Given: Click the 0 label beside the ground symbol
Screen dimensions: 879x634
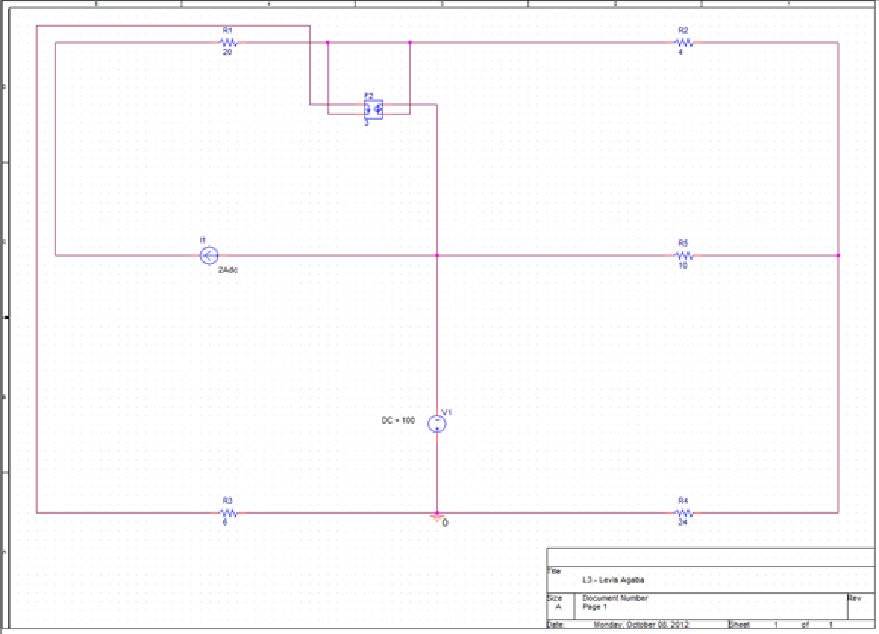Looking at the screenshot, I should click(x=447, y=521).
